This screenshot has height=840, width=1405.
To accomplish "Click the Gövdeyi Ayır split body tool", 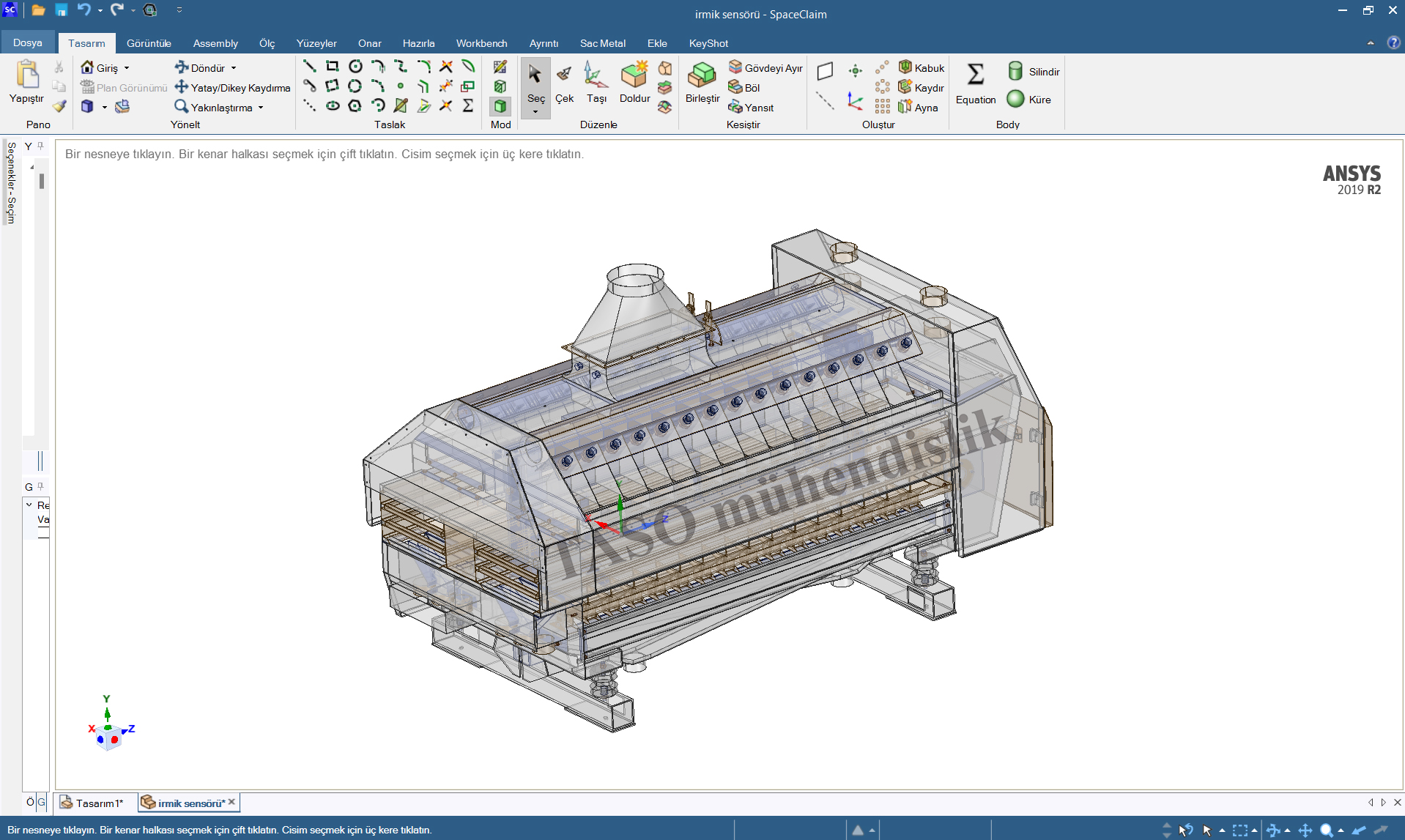I will [765, 68].
